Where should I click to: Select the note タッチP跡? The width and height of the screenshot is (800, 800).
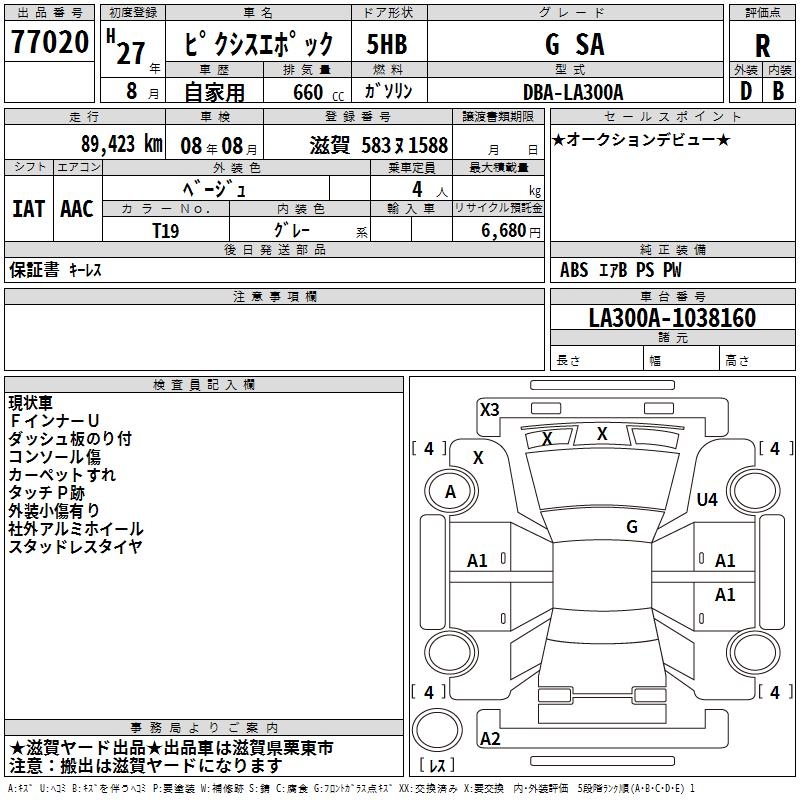(46, 492)
